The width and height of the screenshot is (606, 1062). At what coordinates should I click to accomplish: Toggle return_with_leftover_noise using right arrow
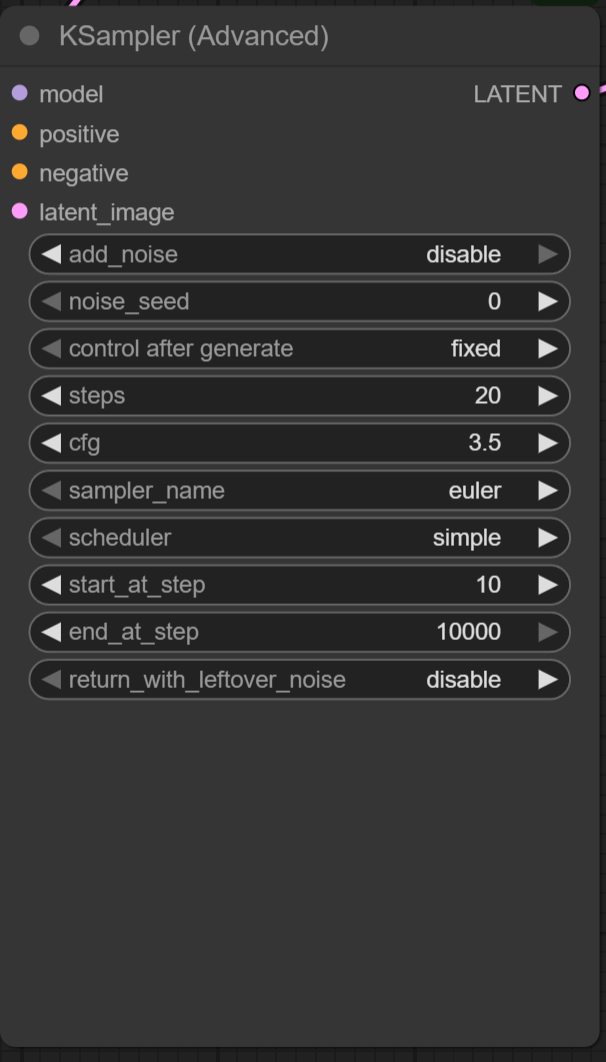coord(547,680)
